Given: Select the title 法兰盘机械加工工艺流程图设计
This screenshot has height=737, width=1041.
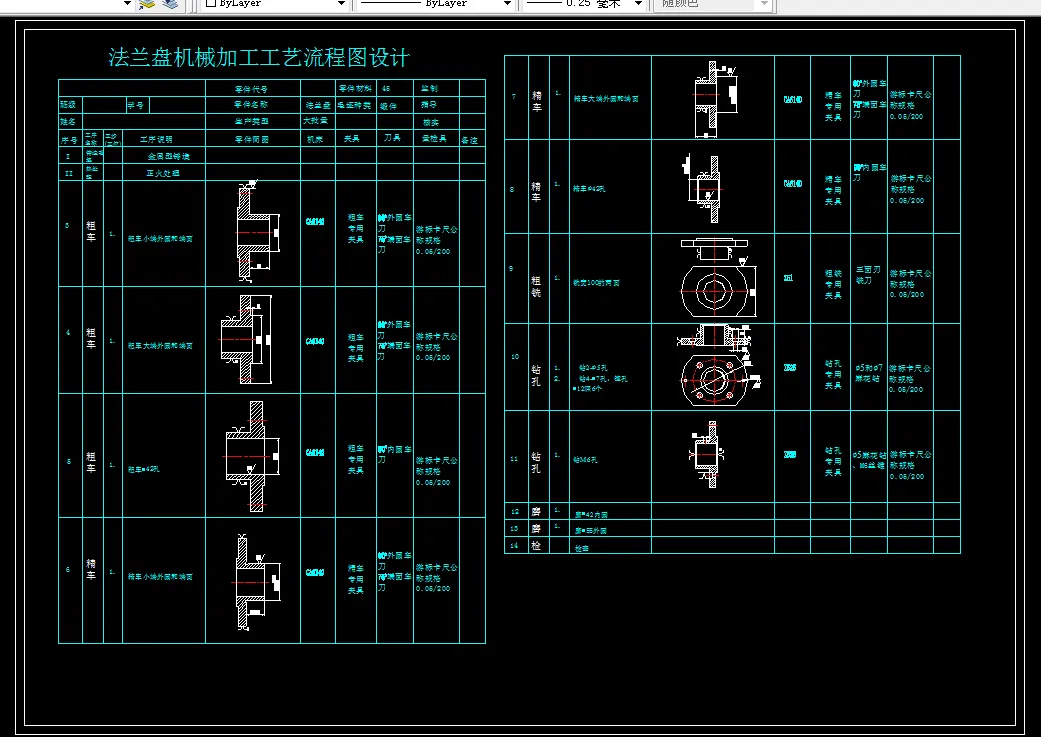Looking at the screenshot, I should [x=259, y=58].
